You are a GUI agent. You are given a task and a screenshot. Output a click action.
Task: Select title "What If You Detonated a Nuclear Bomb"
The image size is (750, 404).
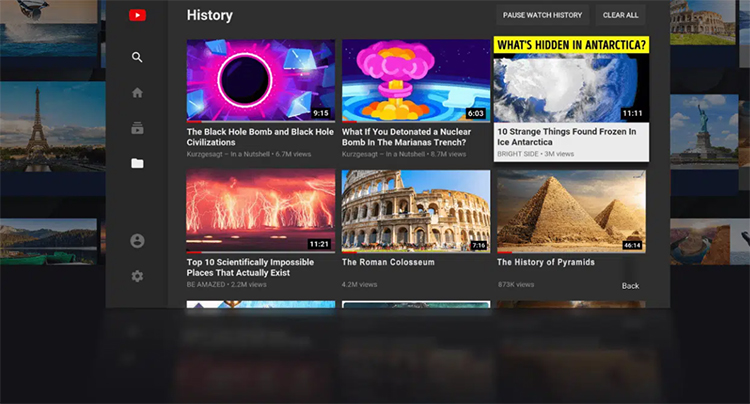point(406,137)
